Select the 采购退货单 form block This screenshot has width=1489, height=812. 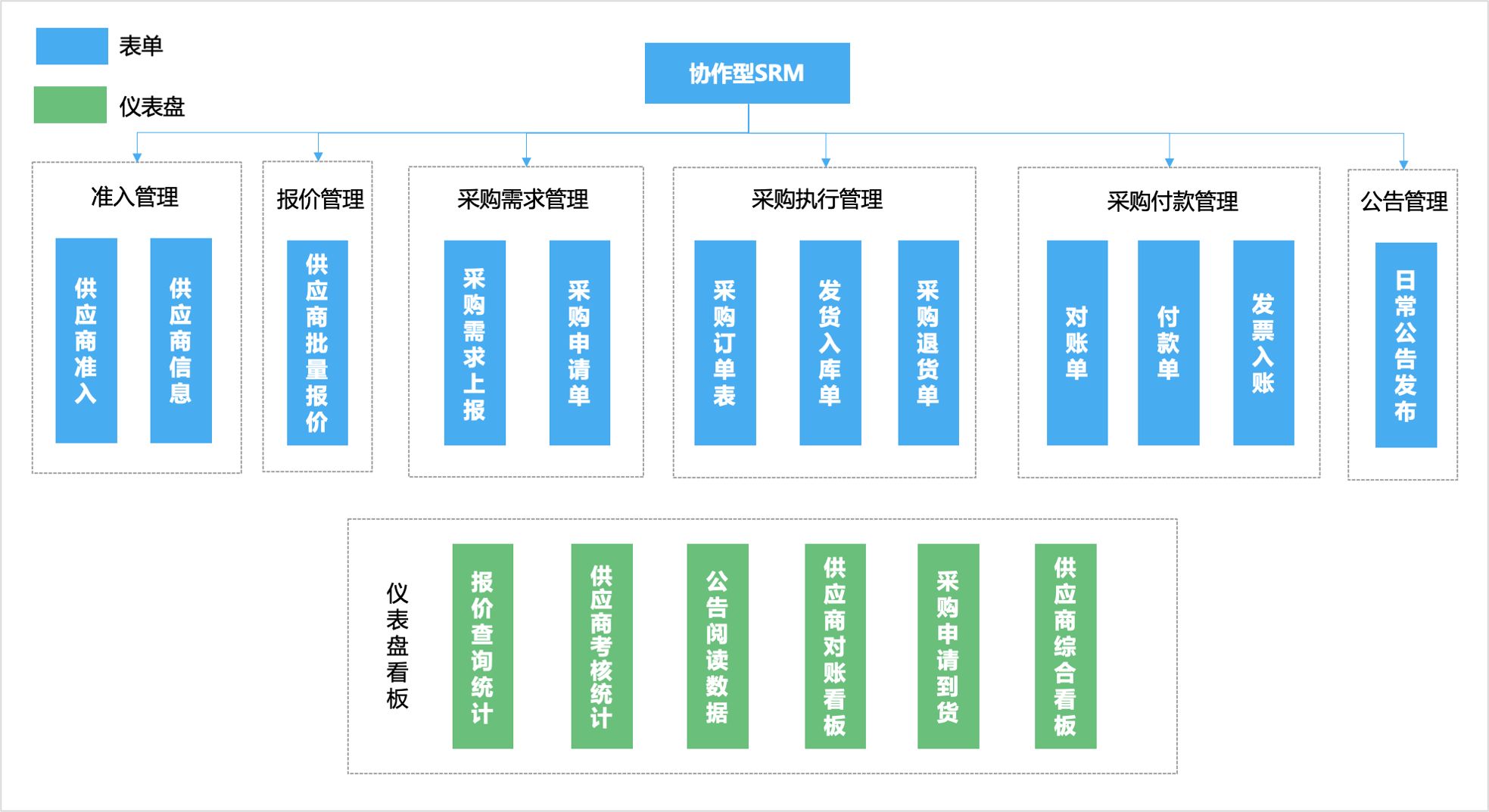click(x=928, y=343)
